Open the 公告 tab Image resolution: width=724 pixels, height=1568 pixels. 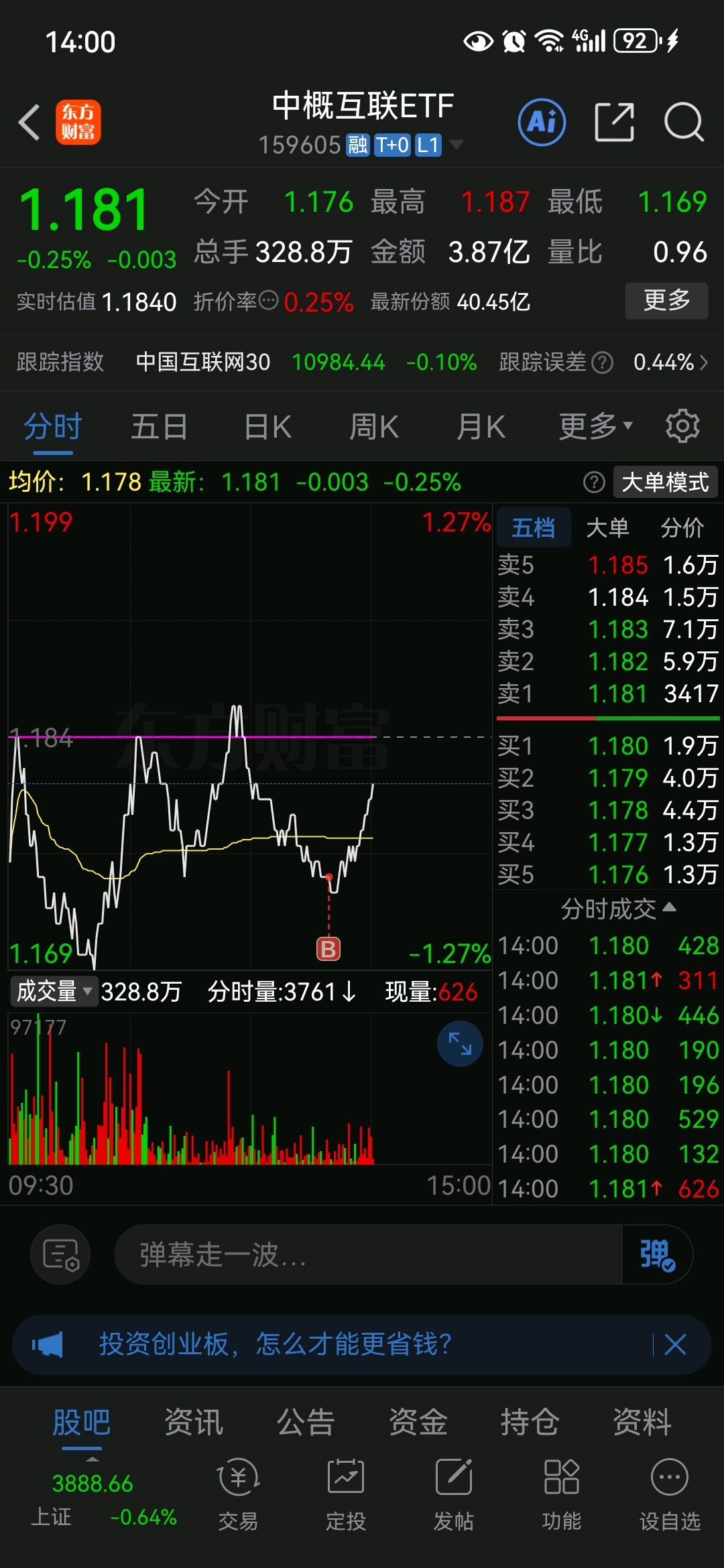click(306, 1421)
